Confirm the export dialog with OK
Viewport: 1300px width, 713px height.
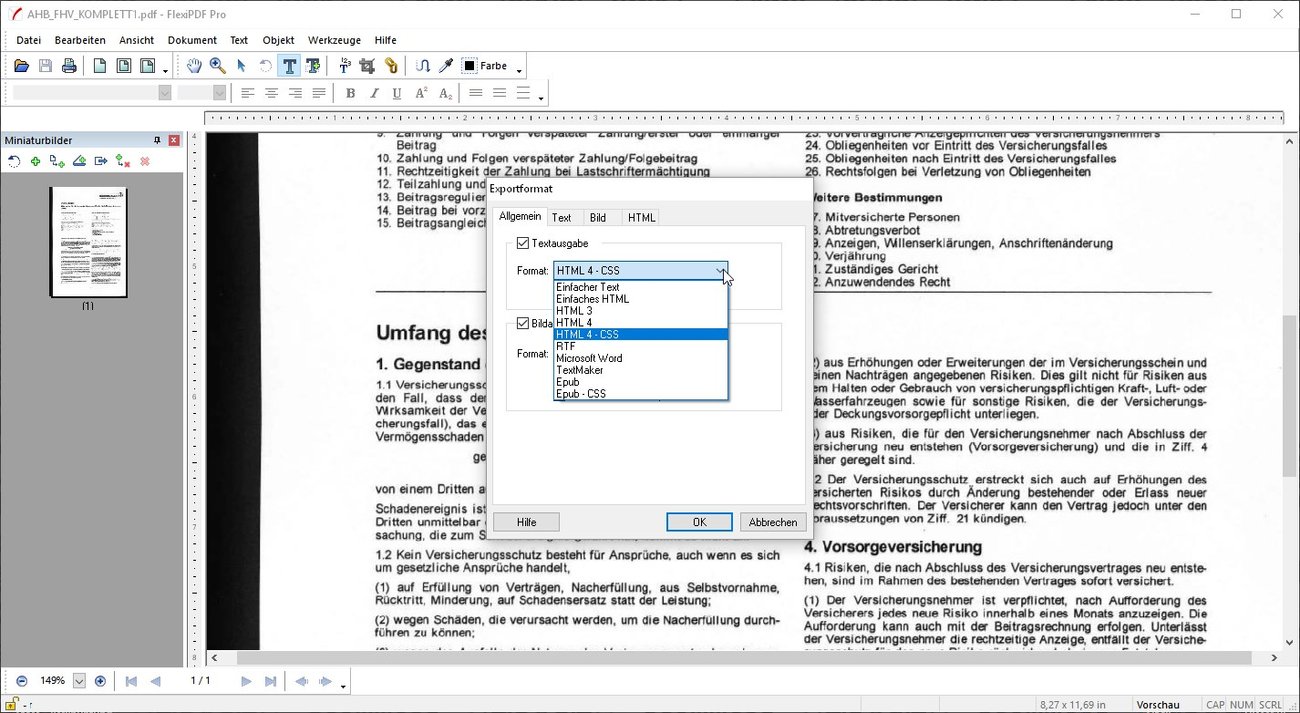[698, 521]
